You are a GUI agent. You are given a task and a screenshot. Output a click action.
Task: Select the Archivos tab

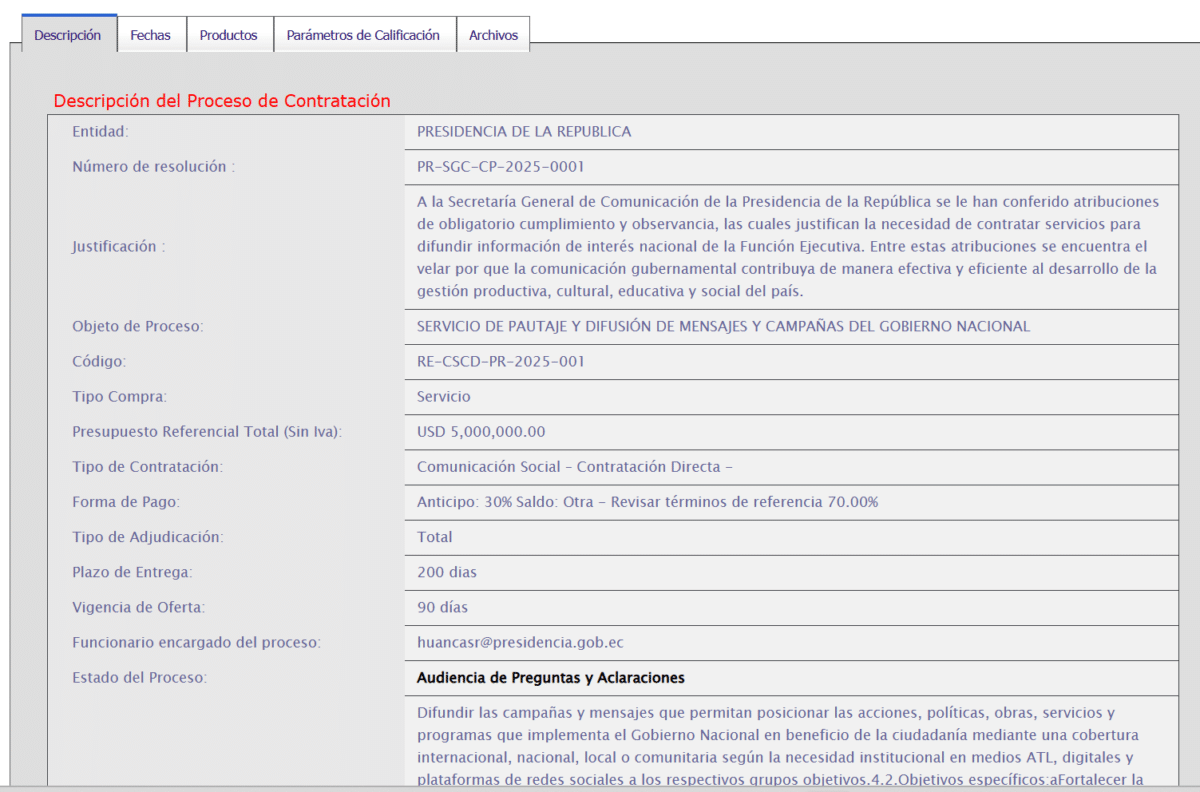[494, 34]
